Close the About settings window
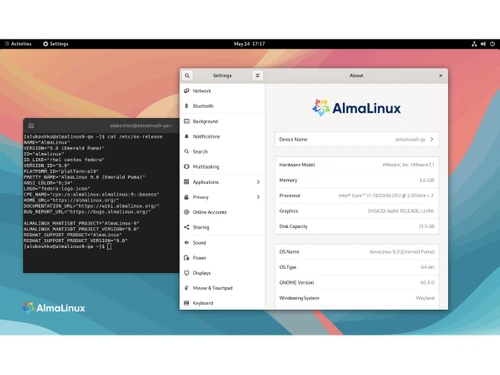This screenshot has width=500, height=375. pos(440,76)
